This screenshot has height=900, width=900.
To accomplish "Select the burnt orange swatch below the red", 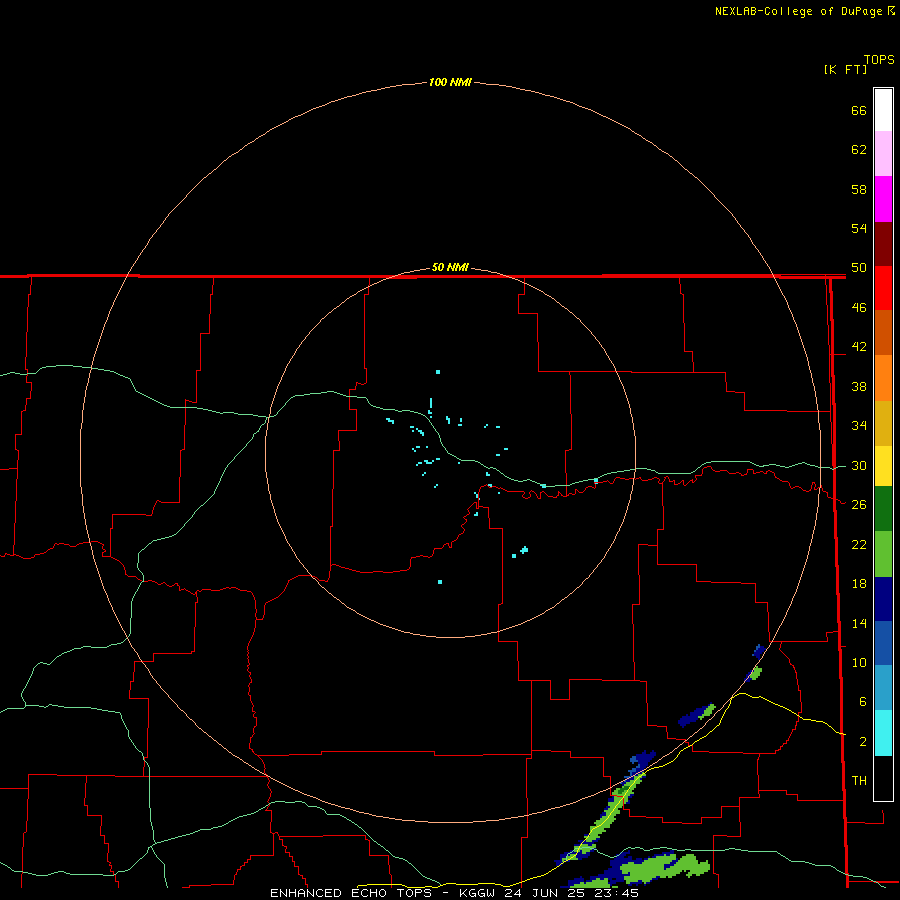I will [x=883, y=333].
